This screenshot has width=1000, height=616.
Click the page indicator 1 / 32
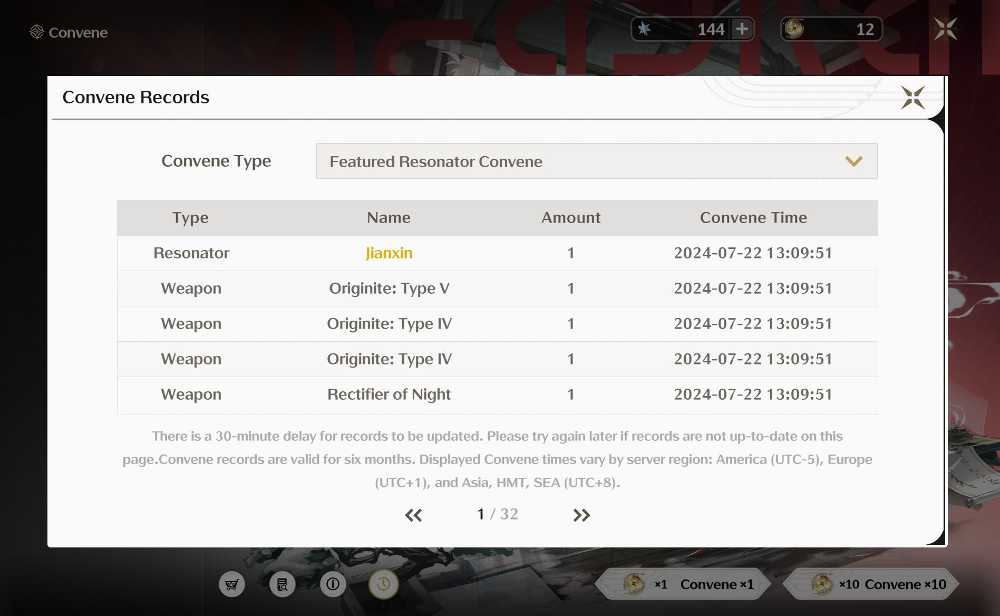click(x=497, y=514)
